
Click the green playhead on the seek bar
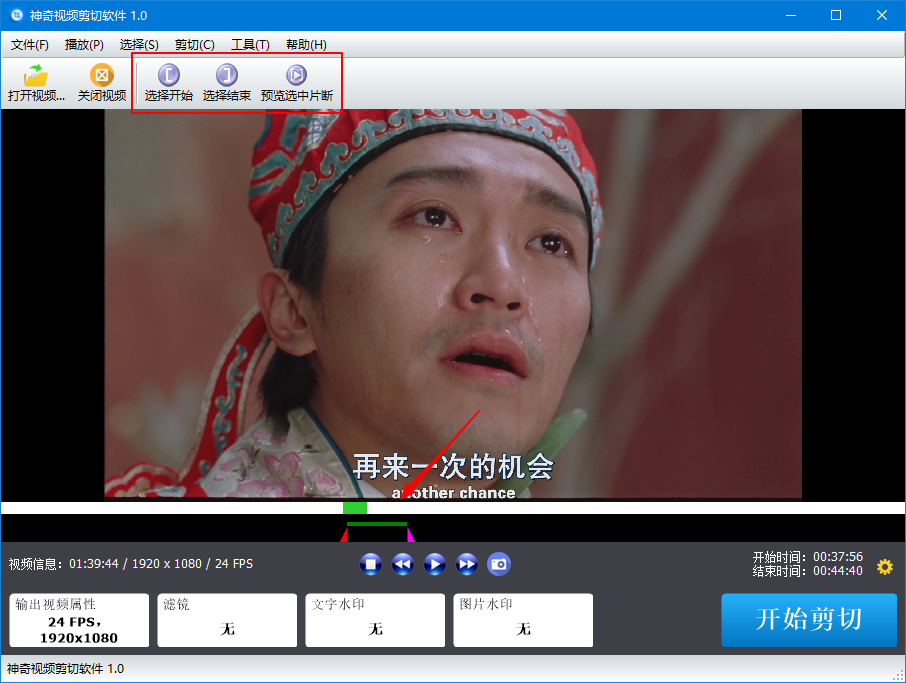[355, 508]
